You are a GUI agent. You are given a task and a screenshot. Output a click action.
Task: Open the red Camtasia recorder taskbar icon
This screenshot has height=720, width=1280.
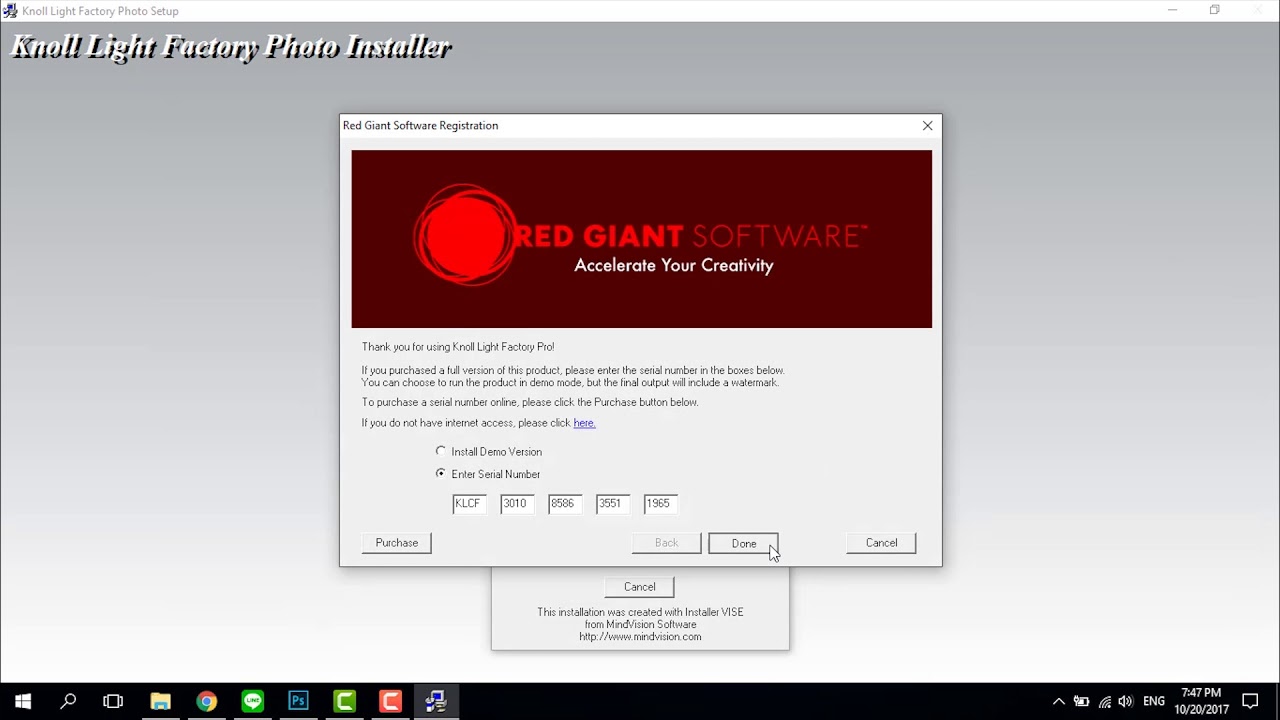click(390, 701)
